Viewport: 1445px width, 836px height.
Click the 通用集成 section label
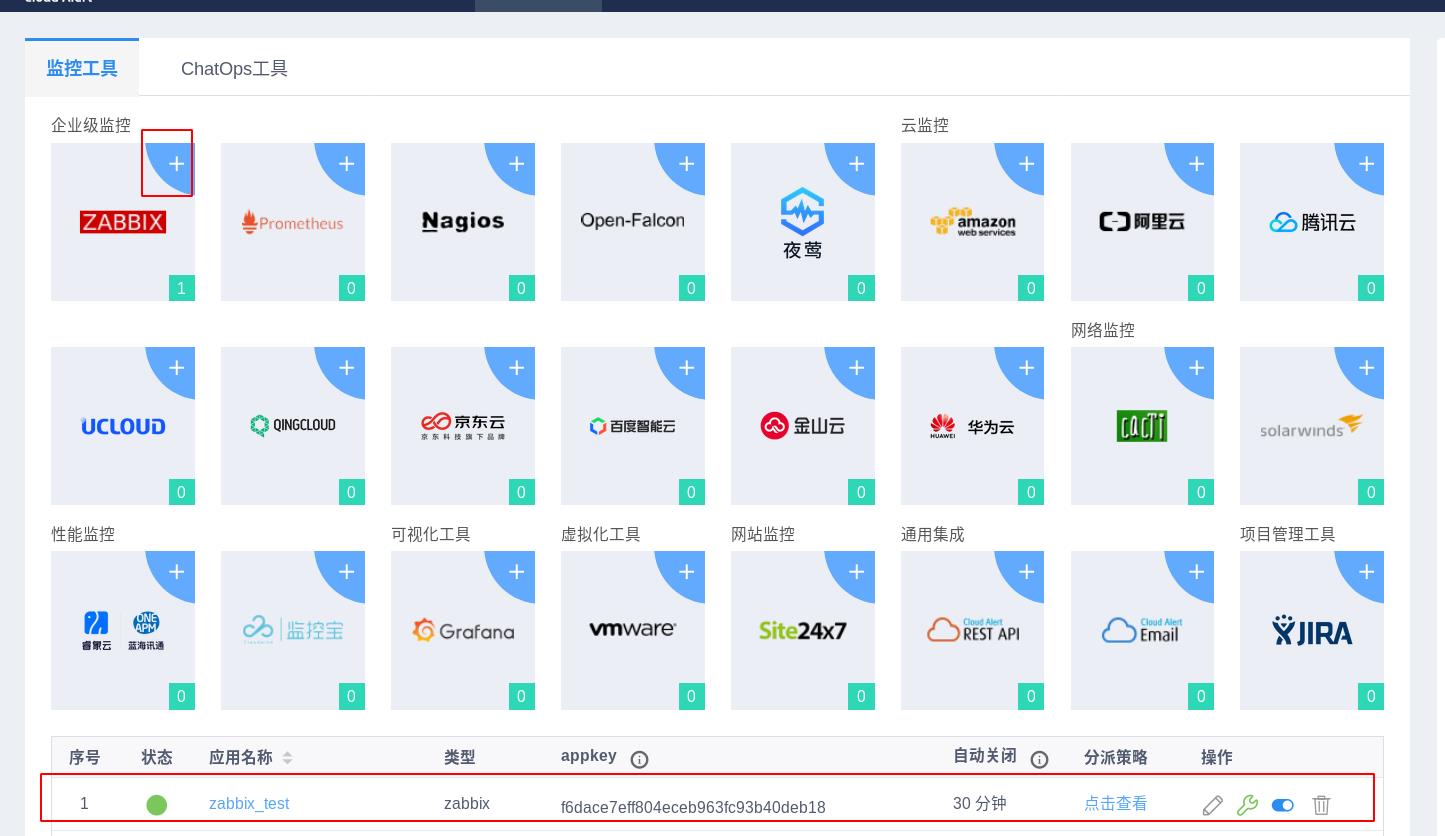pyautogui.click(x=933, y=534)
